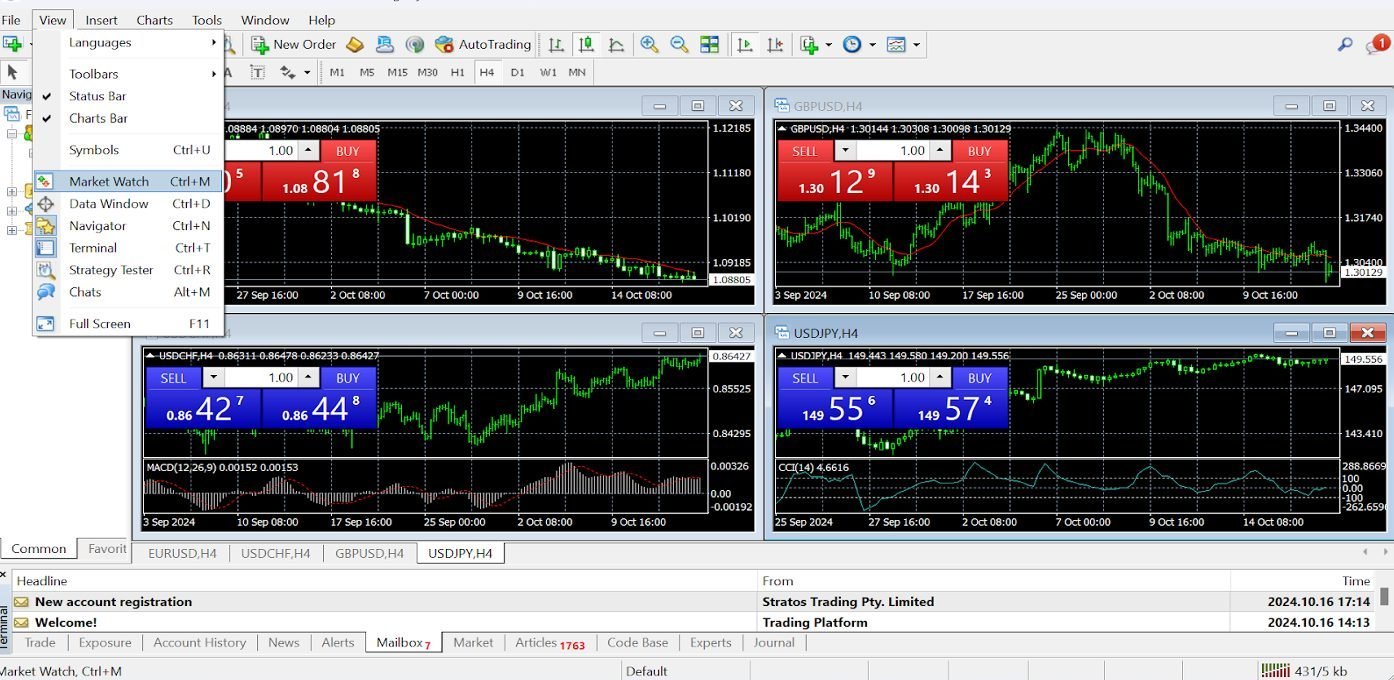Click Navigator in the View menu
This screenshot has height=680, width=1394.
tap(128, 226)
